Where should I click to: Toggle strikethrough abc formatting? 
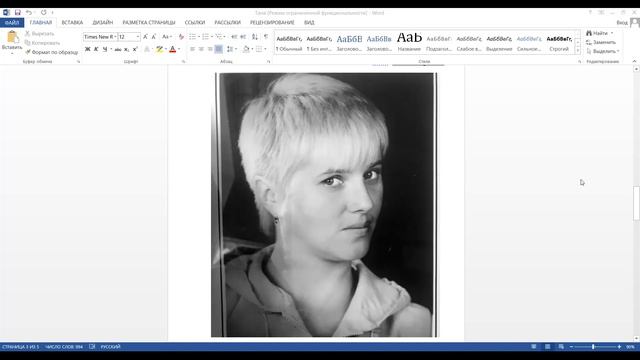pos(118,49)
